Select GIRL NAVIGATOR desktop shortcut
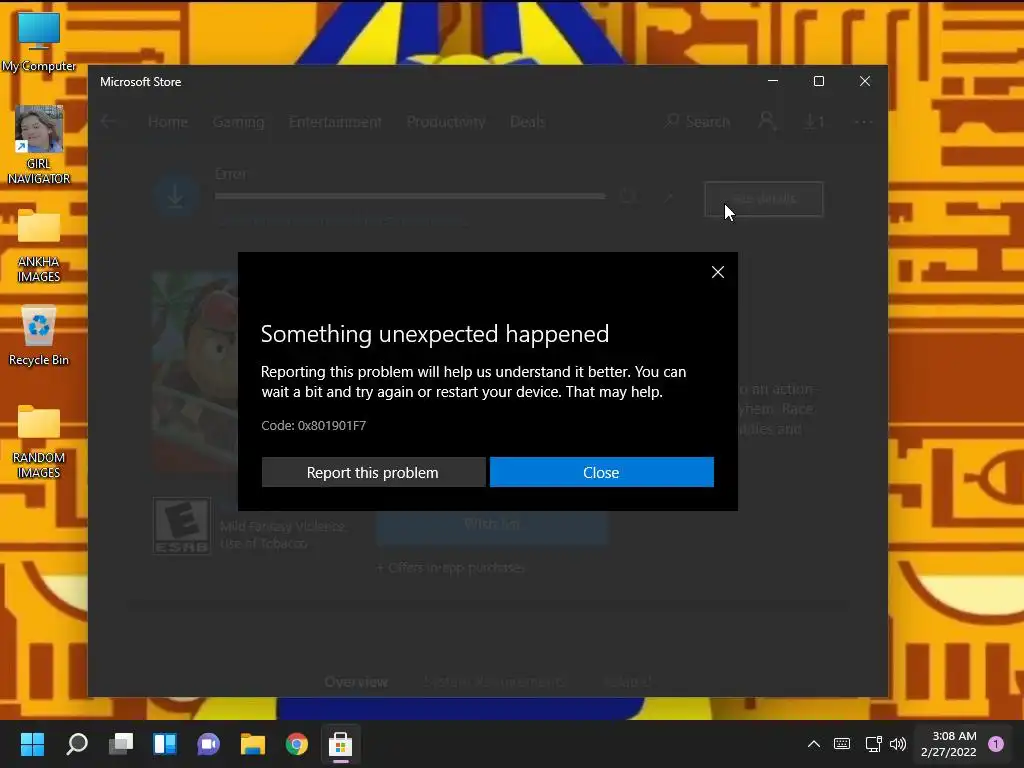Viewport: 1024px width, 768px height. (39, 145)
